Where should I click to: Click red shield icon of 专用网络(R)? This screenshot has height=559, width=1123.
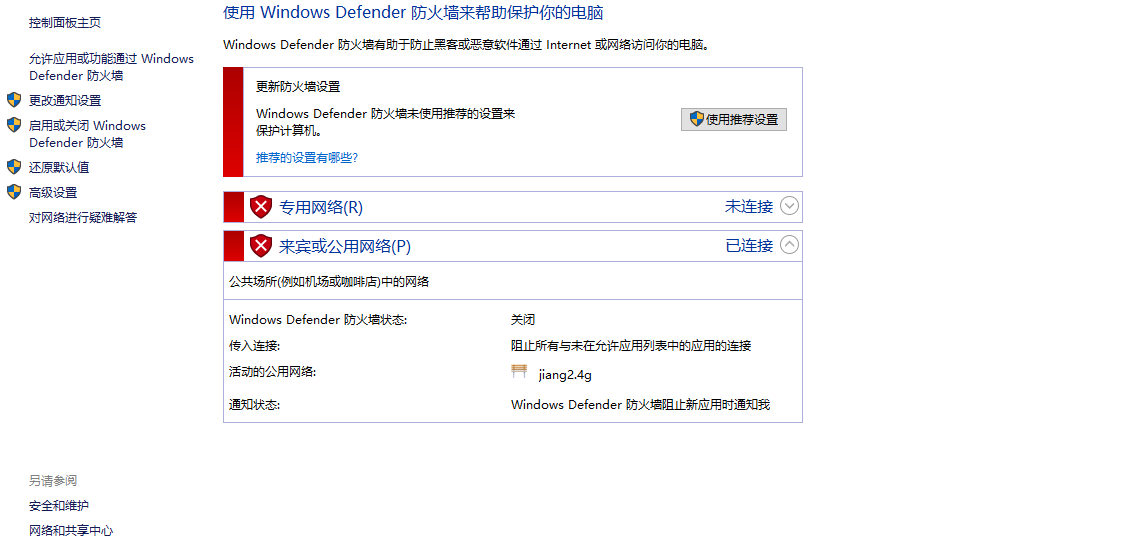click(x=261, y=207)
